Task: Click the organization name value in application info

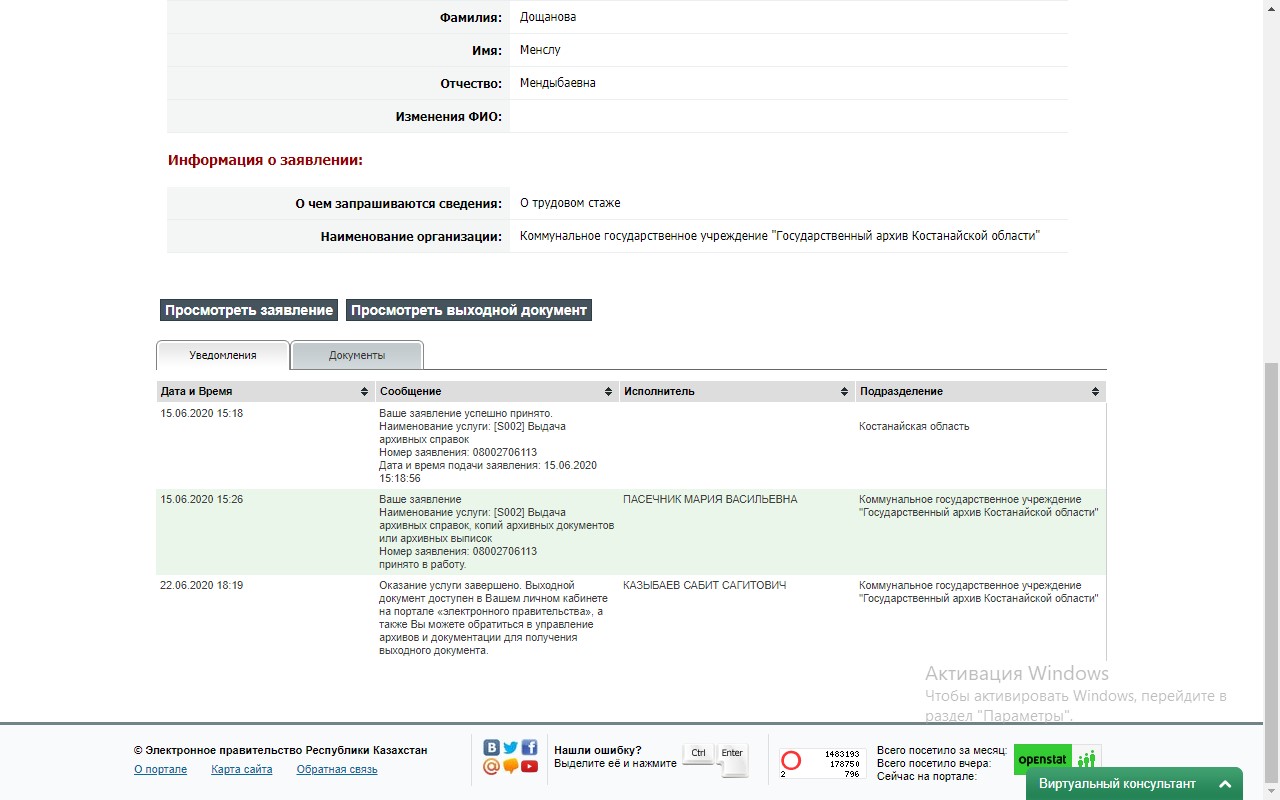Action: 780,236
